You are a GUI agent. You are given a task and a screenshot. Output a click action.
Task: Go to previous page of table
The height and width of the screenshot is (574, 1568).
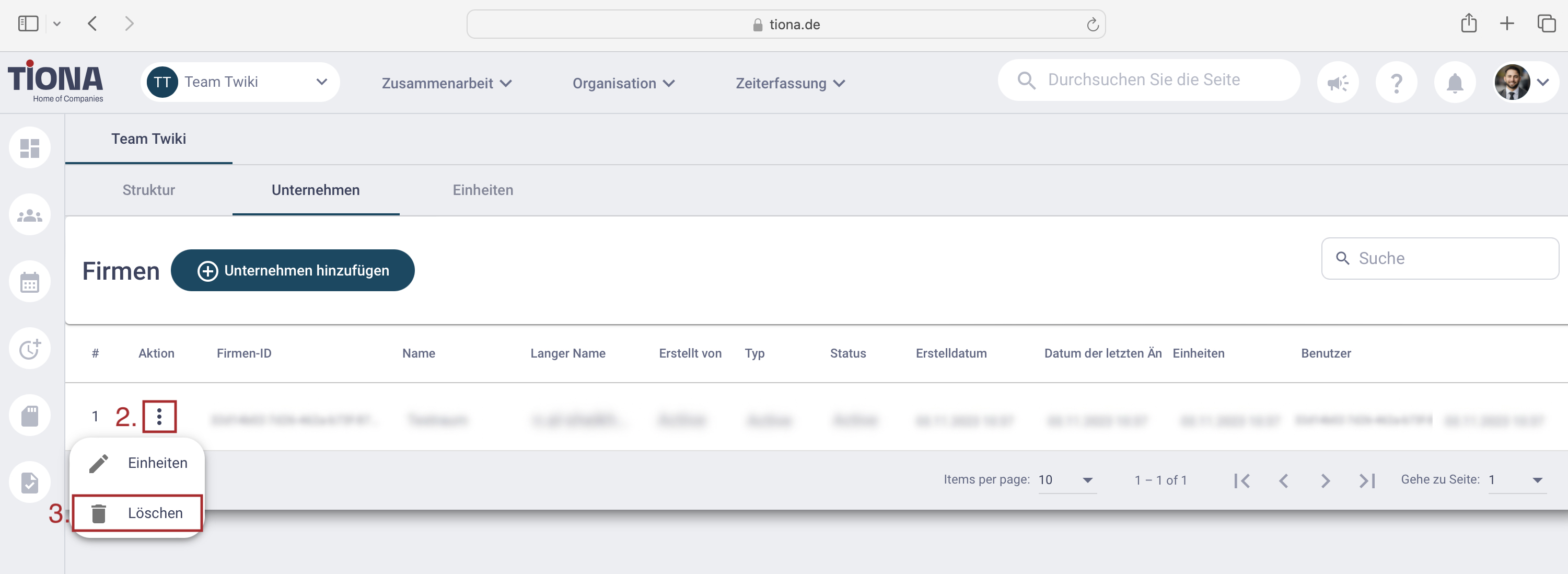point(1283,481)
